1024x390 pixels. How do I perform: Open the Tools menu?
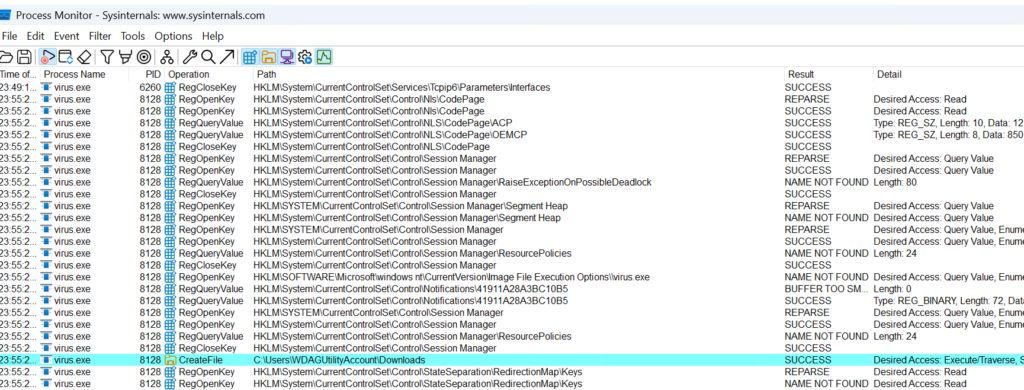tap(133, 36)
